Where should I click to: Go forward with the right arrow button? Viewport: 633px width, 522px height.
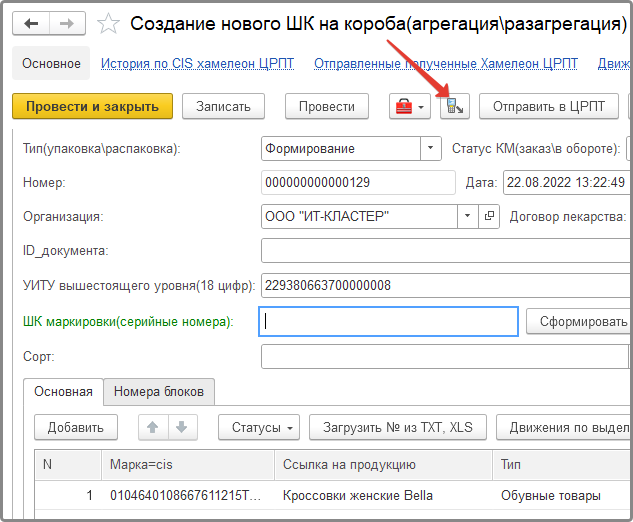click(x=67, y=24)
